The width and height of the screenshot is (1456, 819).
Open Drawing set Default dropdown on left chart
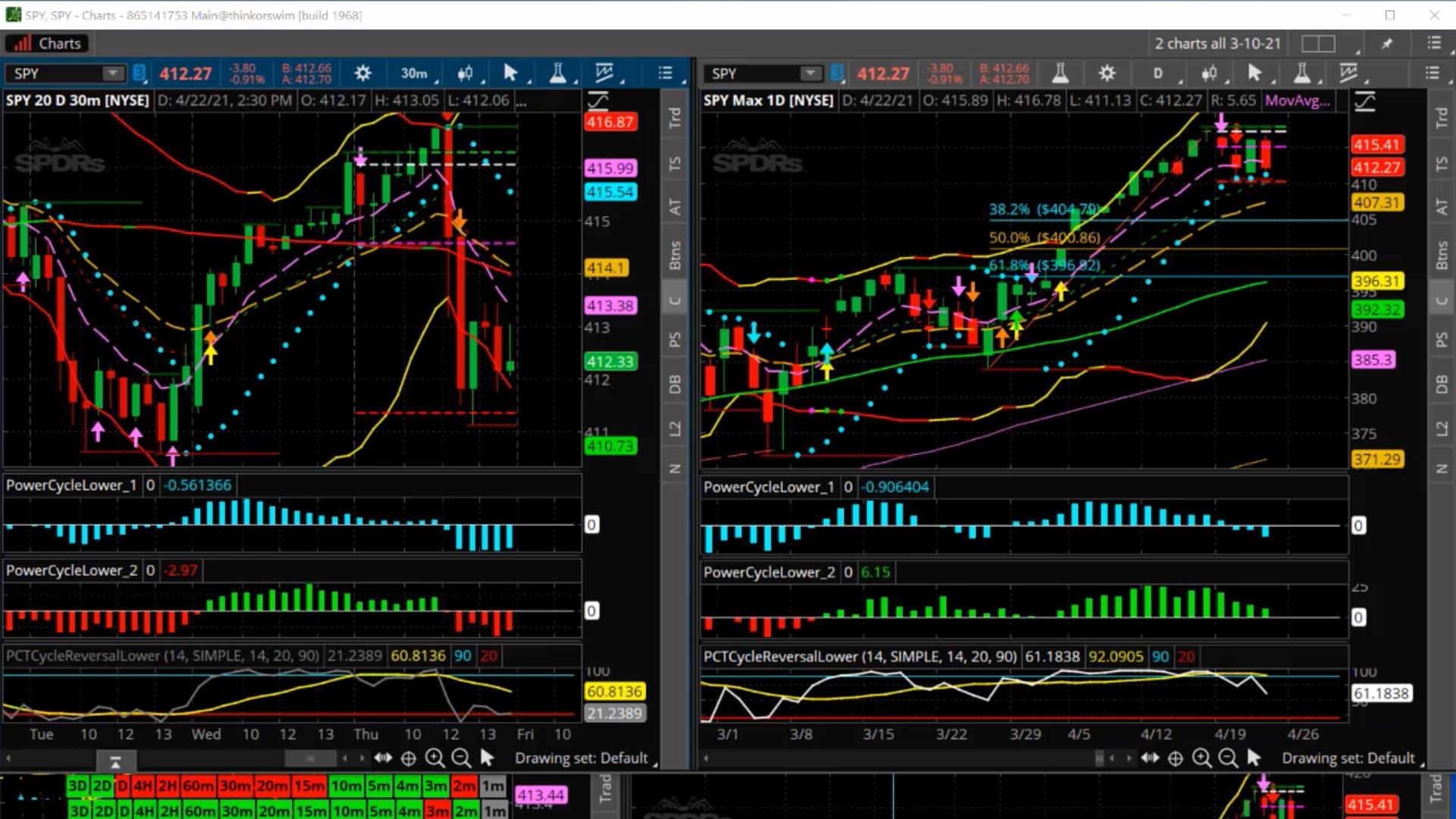(x=585, y=758)
